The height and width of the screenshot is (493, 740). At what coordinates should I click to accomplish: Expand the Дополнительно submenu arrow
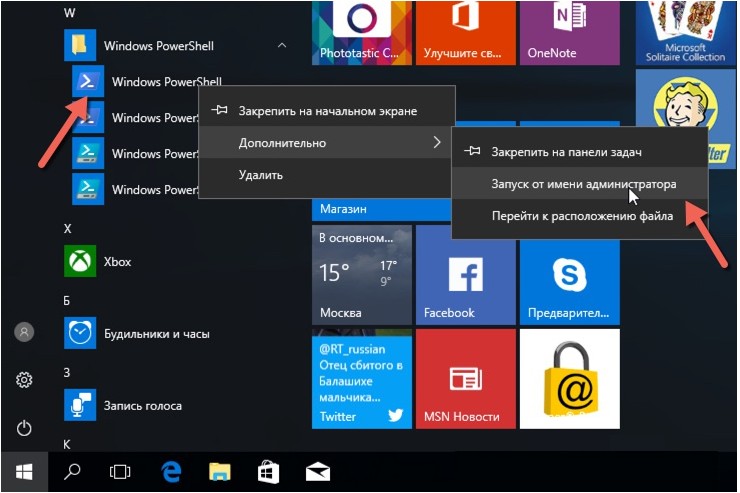437,142
